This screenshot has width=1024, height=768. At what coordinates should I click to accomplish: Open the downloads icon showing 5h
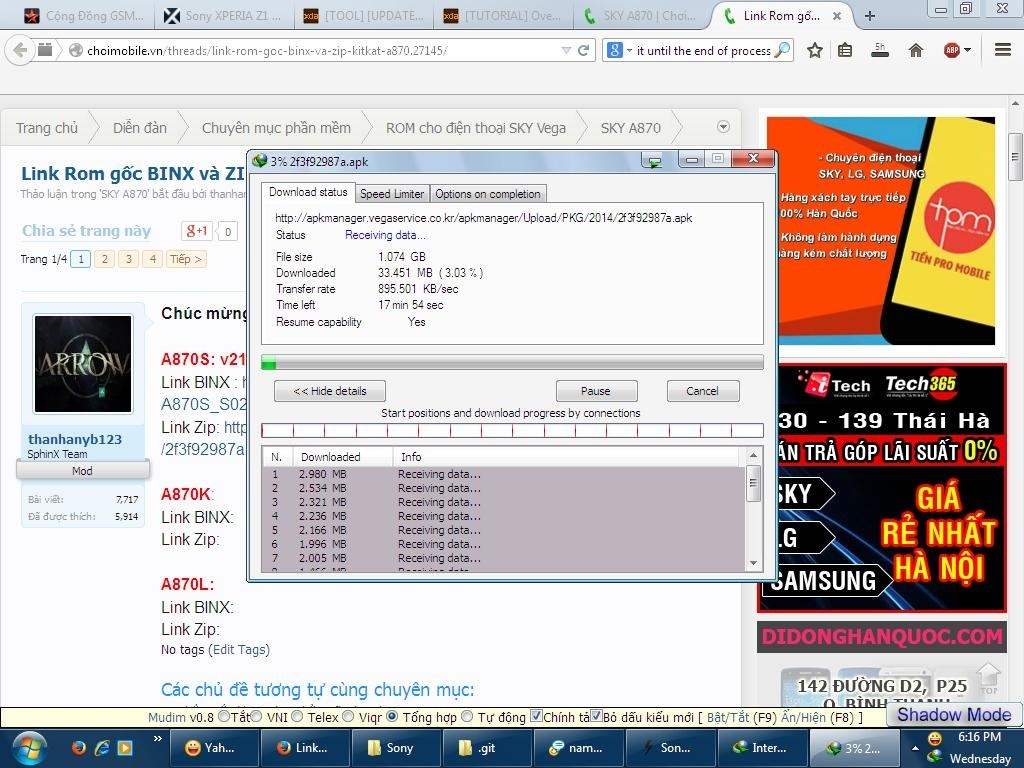coord(880,50)
